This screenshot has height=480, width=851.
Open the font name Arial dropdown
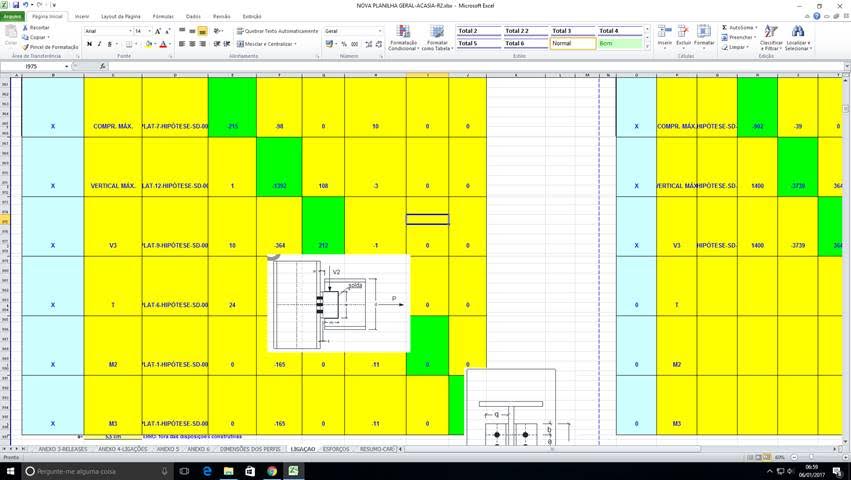tap(130, 31)
